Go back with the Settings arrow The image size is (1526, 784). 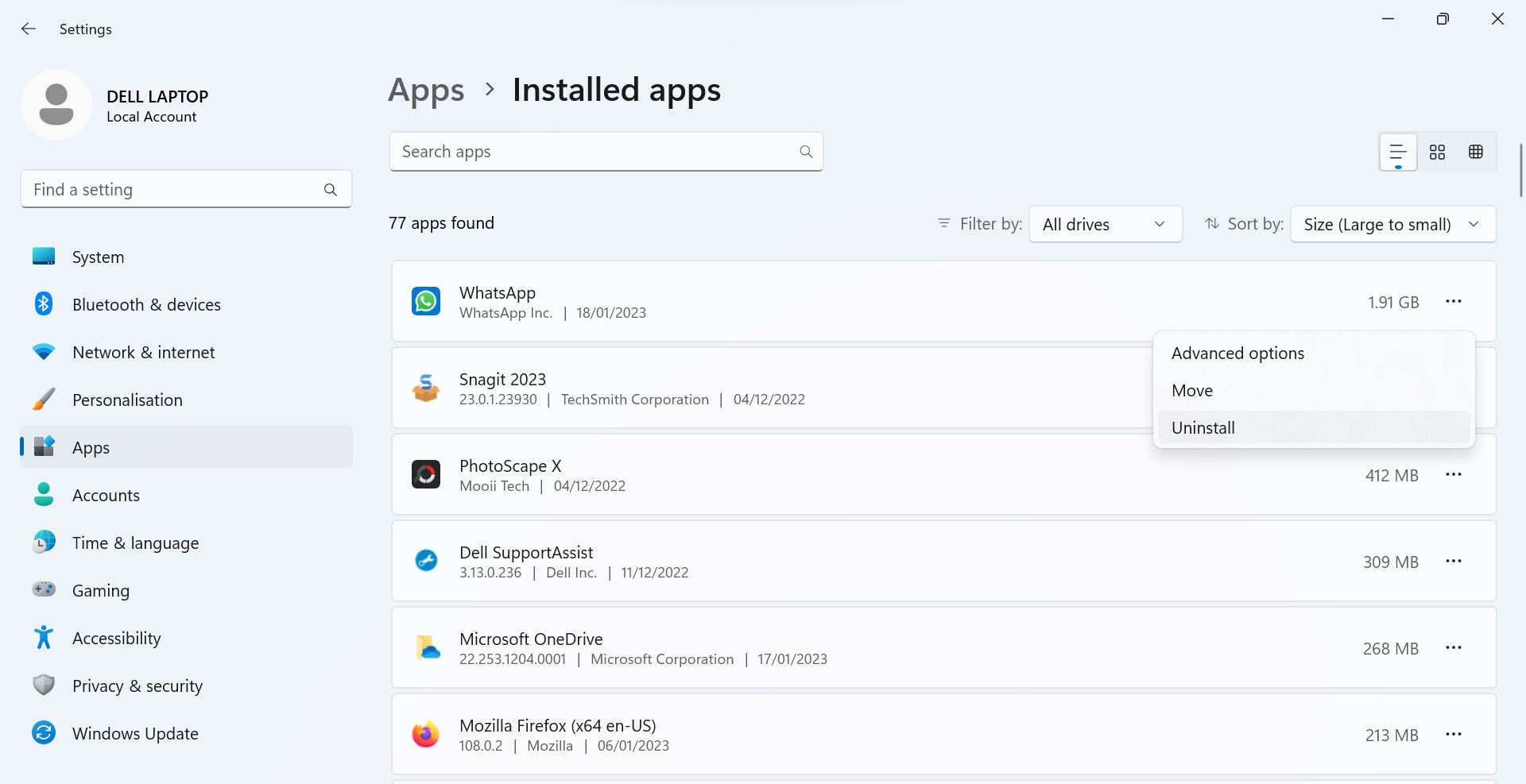click(x=29, y=29)
